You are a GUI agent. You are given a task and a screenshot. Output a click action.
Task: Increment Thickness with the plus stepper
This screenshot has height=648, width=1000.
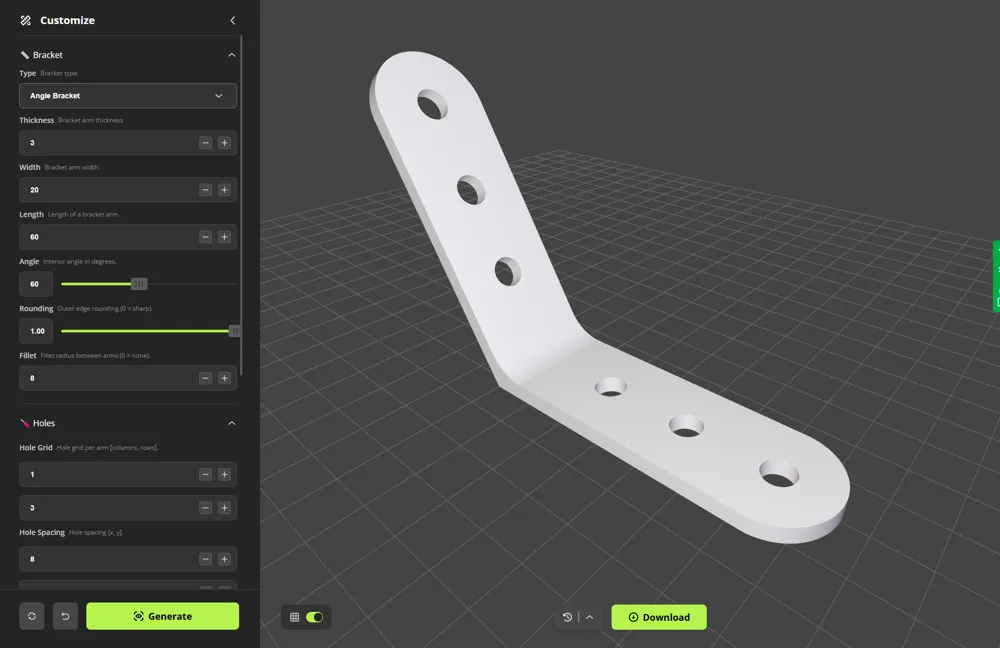coord(224,142)
